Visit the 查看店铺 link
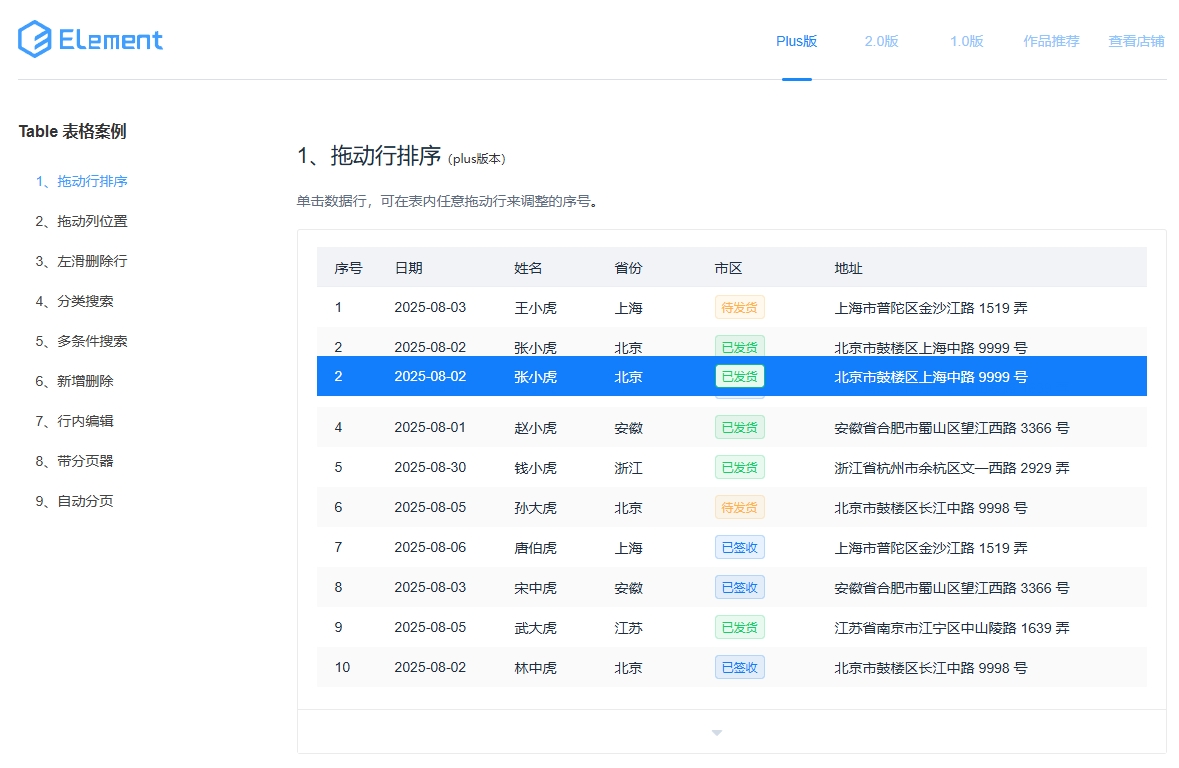The height and width of the screenshot is (768, 1179). point(1136,41)
